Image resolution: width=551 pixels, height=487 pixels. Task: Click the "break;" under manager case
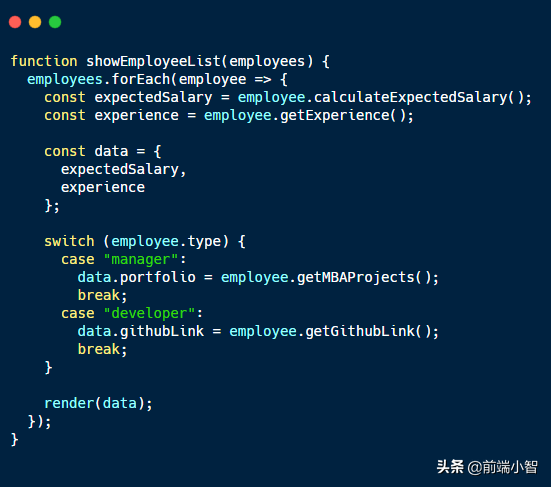102,296
